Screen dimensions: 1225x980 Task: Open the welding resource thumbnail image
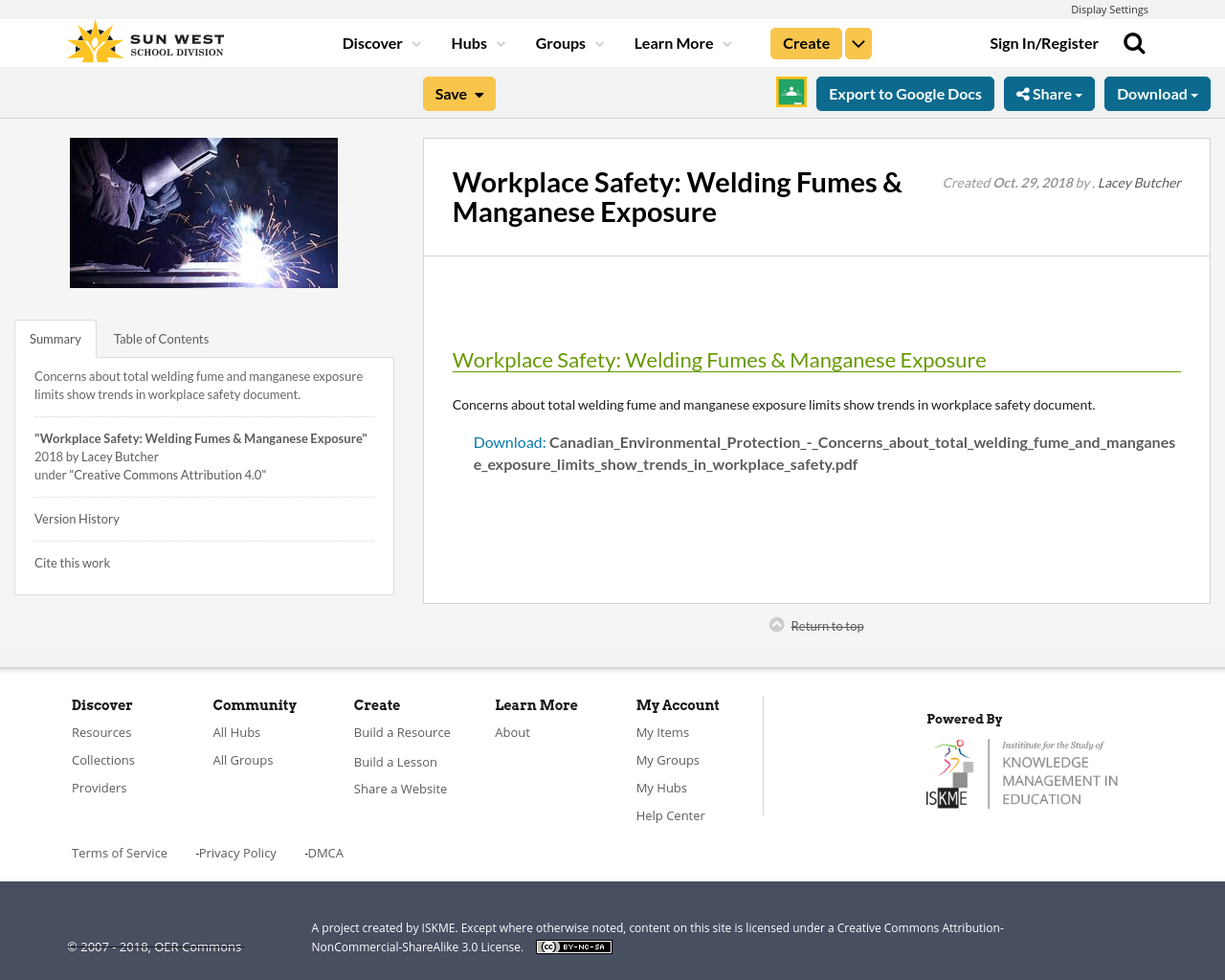(203, 212)
